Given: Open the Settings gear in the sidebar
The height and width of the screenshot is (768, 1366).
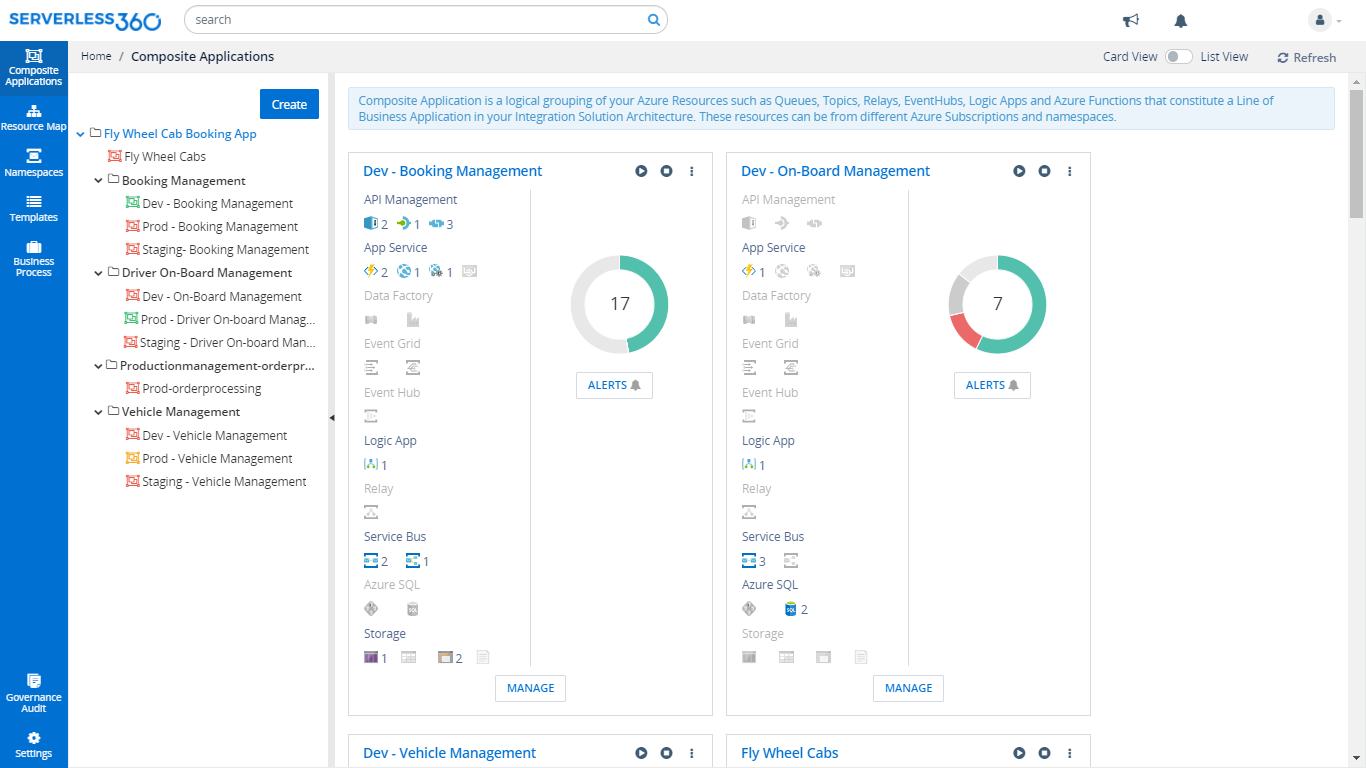Looking at the screenshot, I should (x=34, y=745).
